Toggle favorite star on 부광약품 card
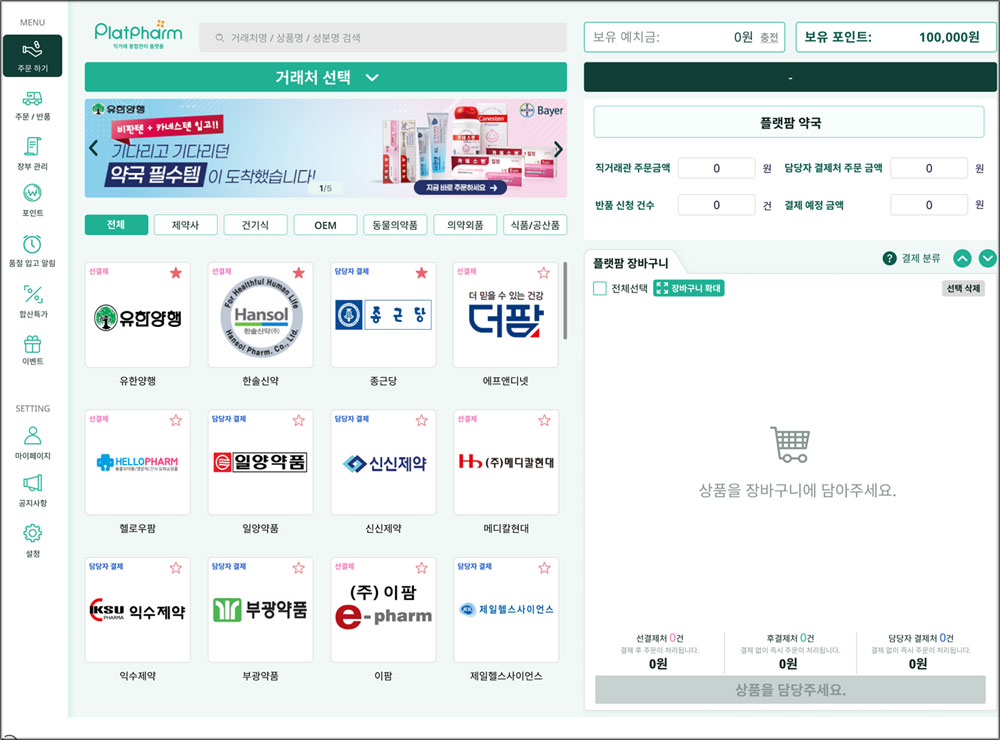The height and width of the screenshot is (740, 1000). click(298, 568)
